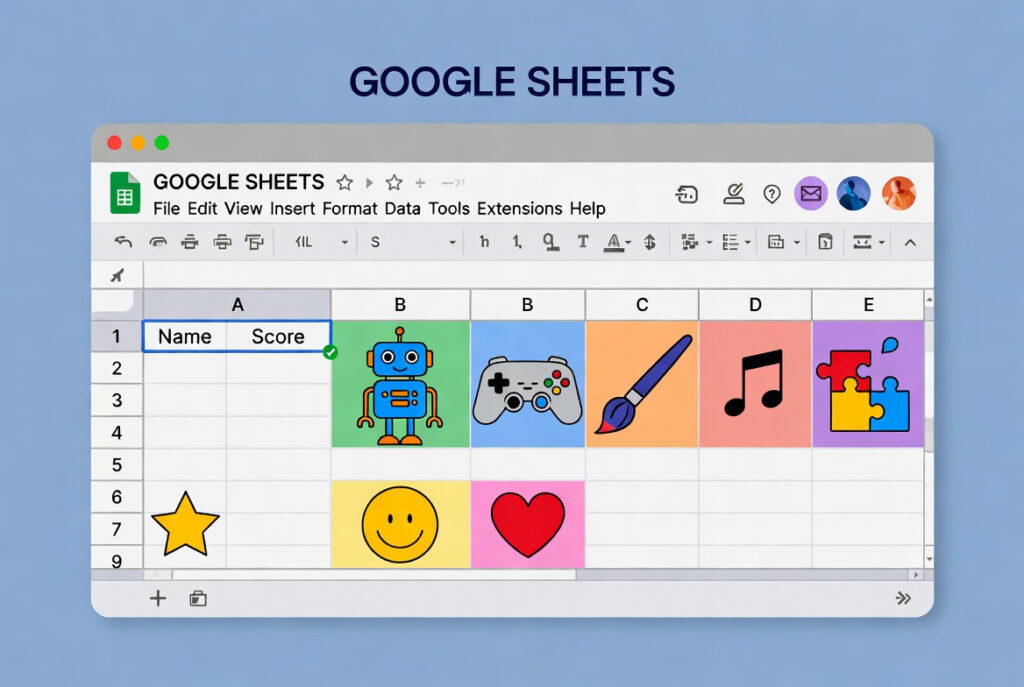Click the purple email sharing button
Image resolution: width=1024 pixels, height=687 pixels.
pos(812,193)
